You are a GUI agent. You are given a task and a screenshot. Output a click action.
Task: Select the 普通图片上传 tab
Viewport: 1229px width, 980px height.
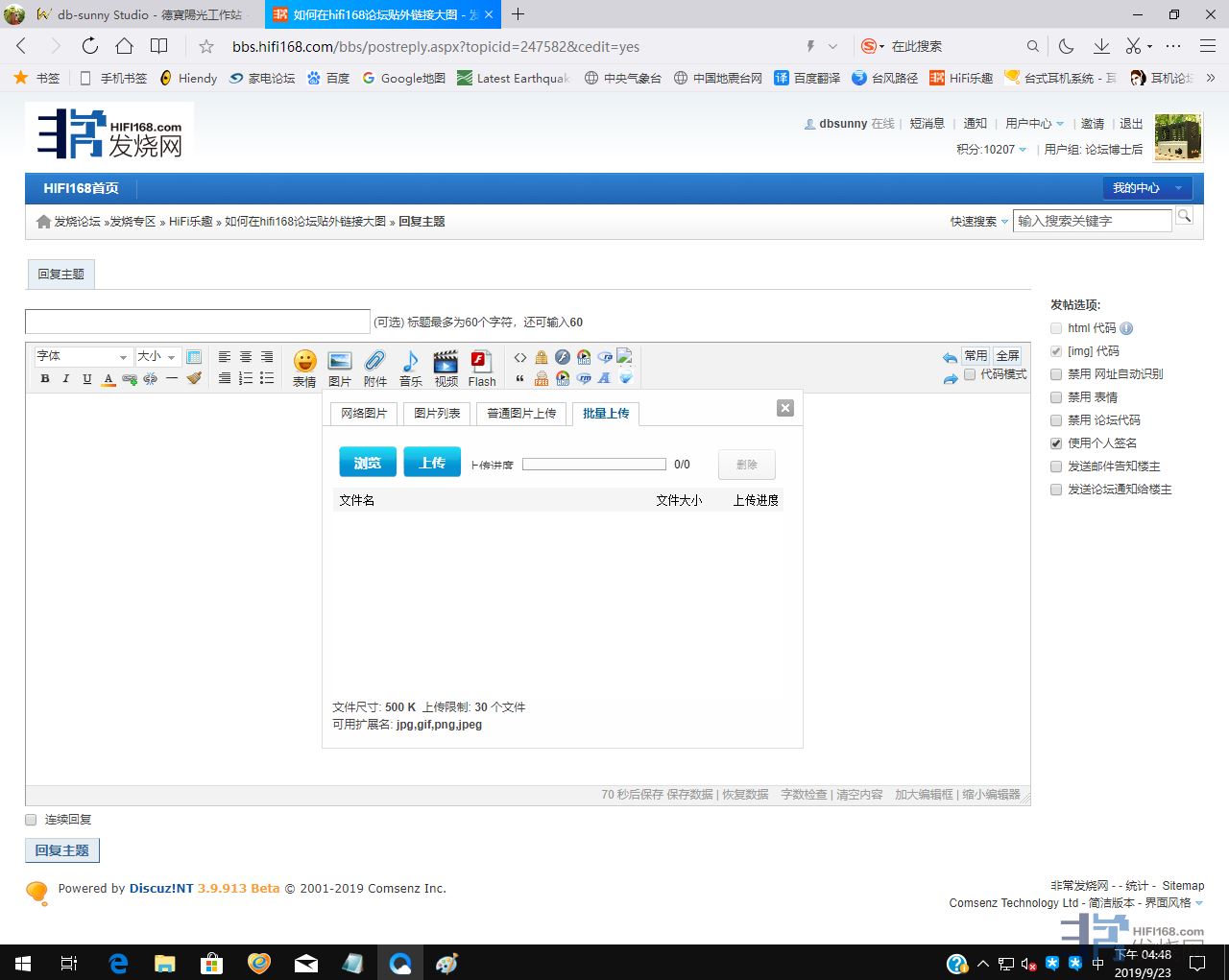[520, 414]
